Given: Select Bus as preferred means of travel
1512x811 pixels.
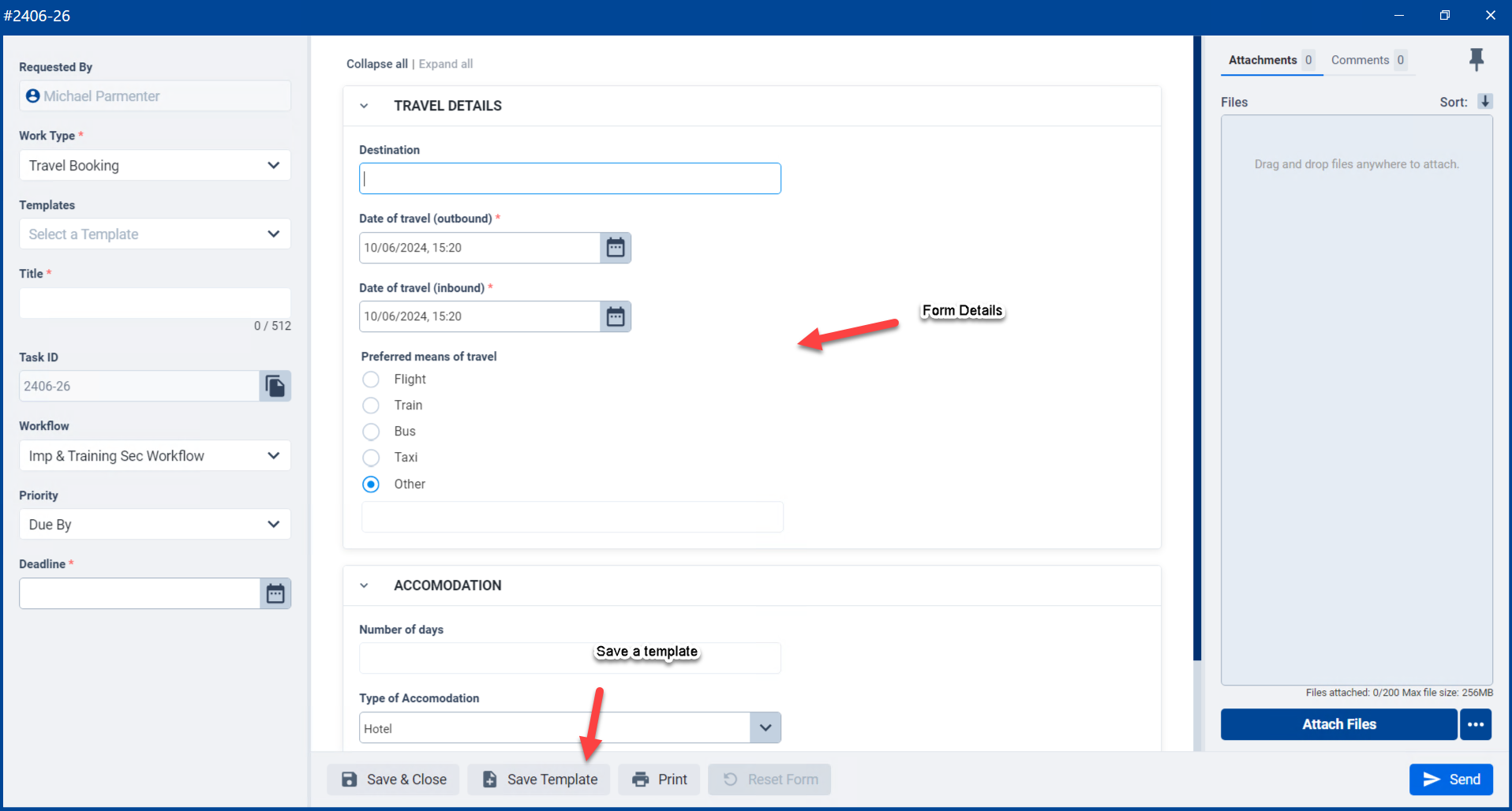Looking at the screenshot, I should click(x=371, y=431).
